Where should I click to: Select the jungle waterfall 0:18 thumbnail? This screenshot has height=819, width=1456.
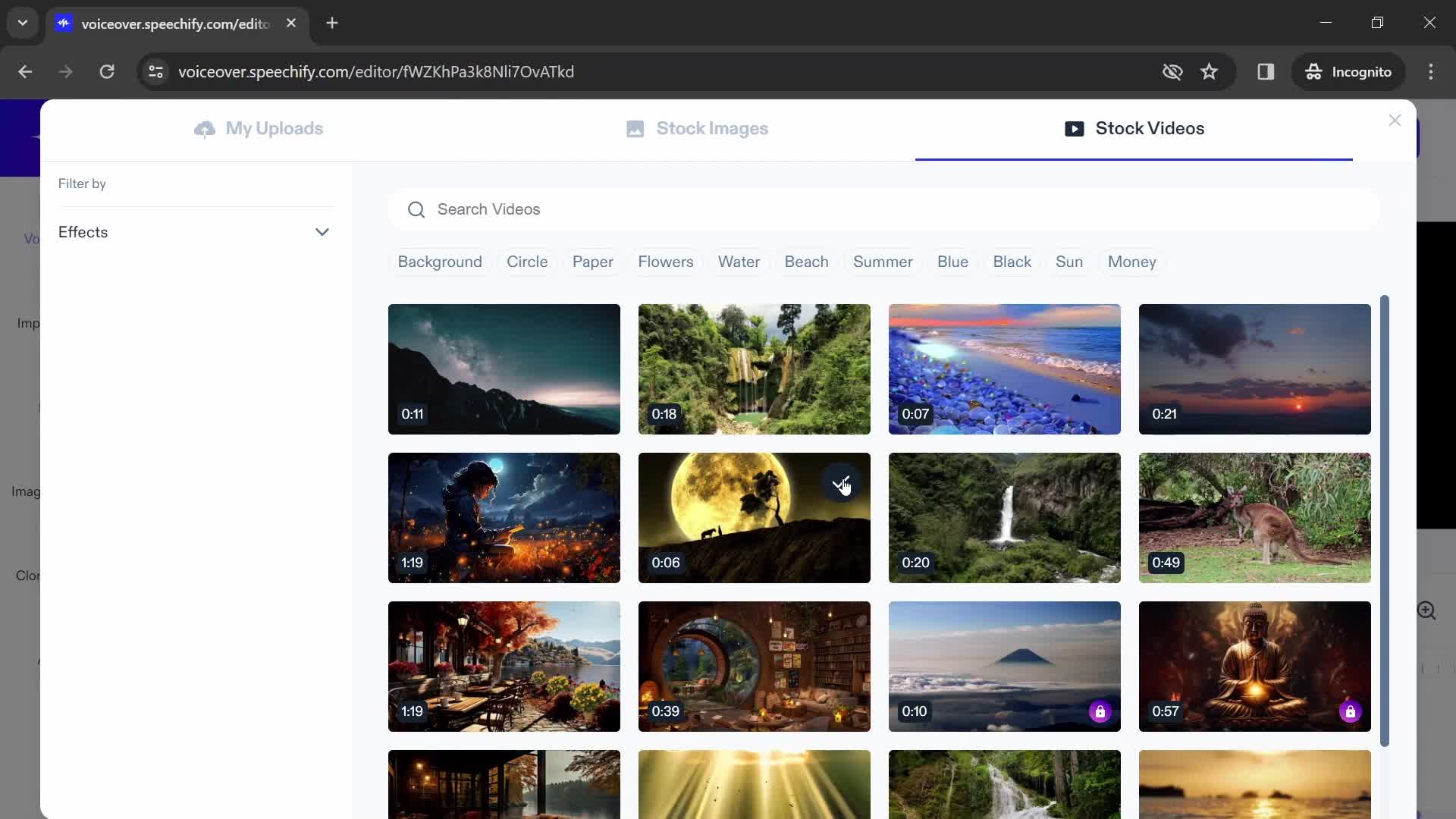[754, 369]
